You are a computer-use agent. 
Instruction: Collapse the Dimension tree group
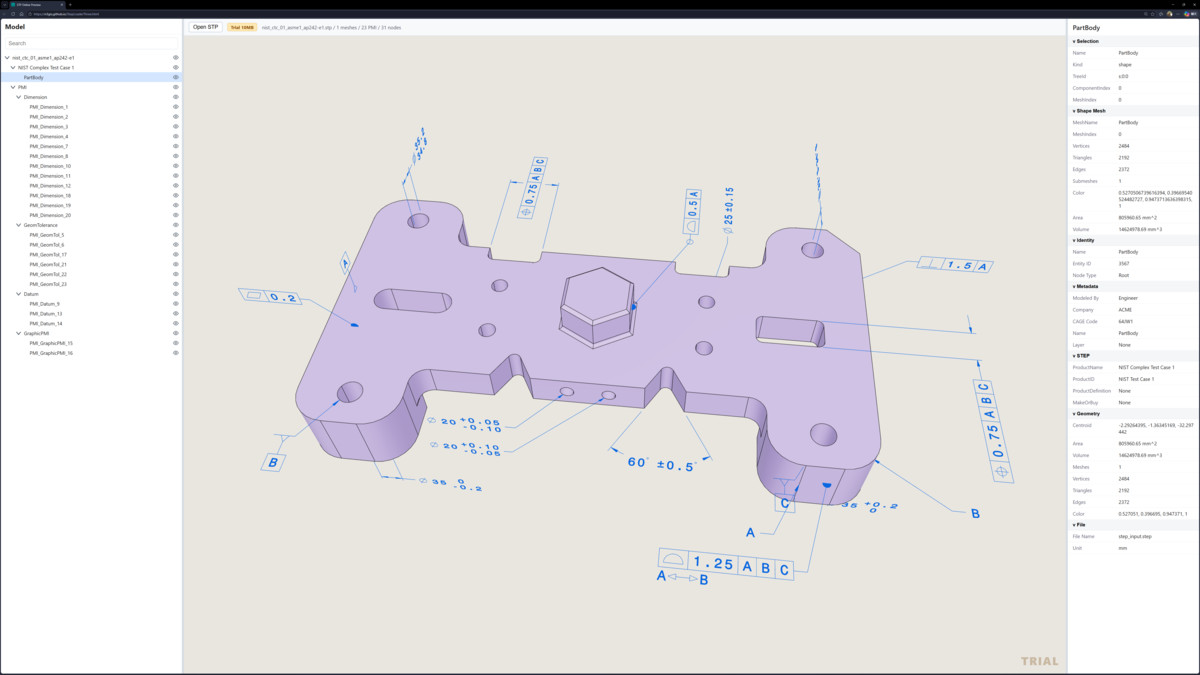(19, 97)
